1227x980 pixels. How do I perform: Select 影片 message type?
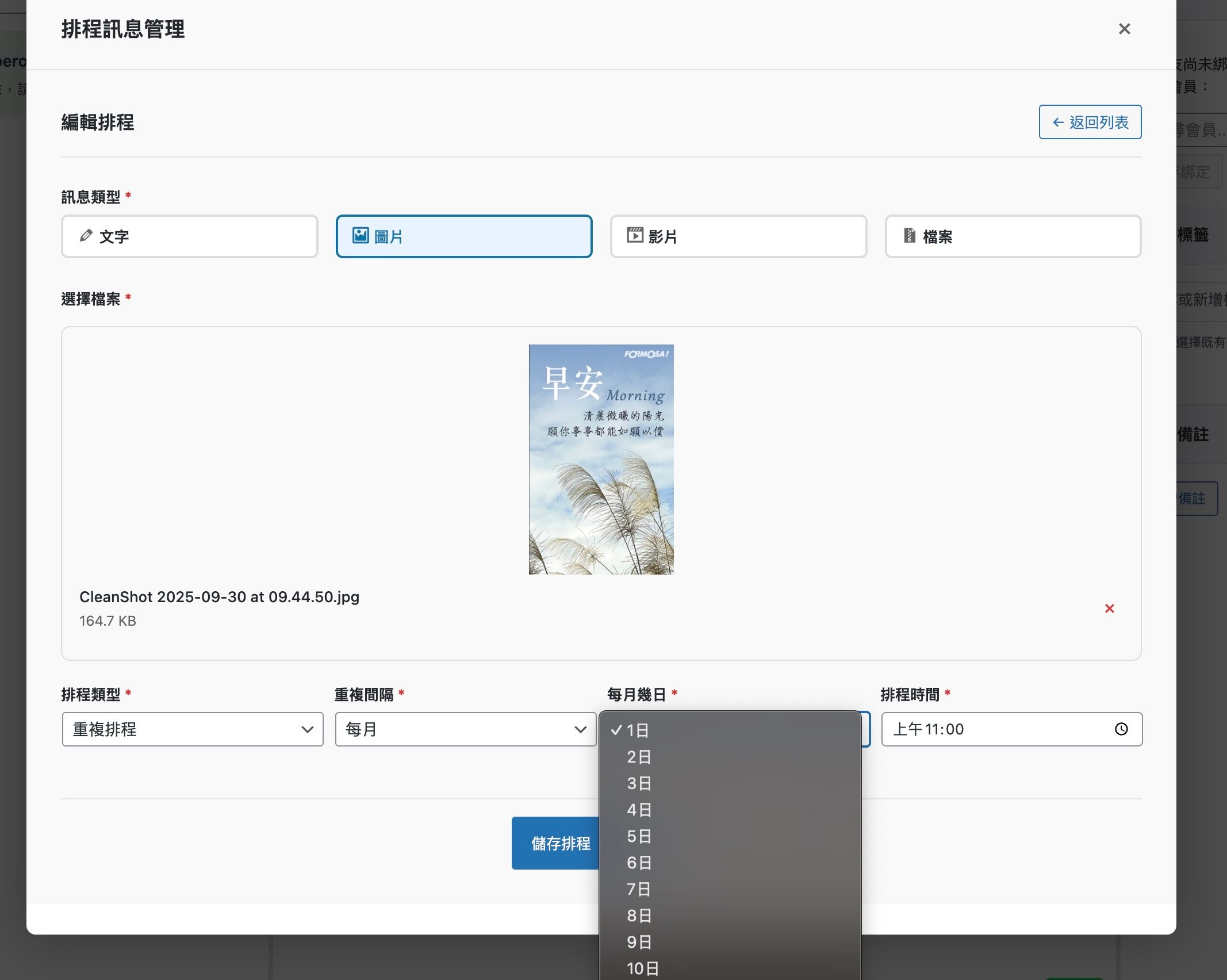738,236
